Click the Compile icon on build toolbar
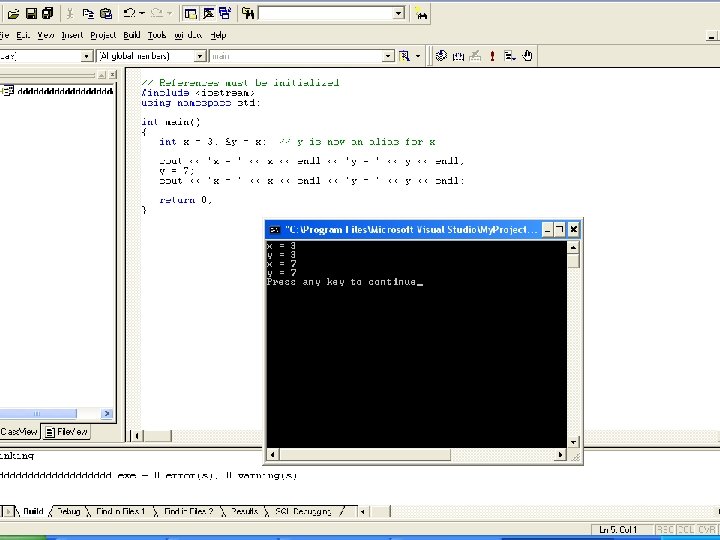The height and width of the screenshot is (540, 720). (x=442, y=56)
